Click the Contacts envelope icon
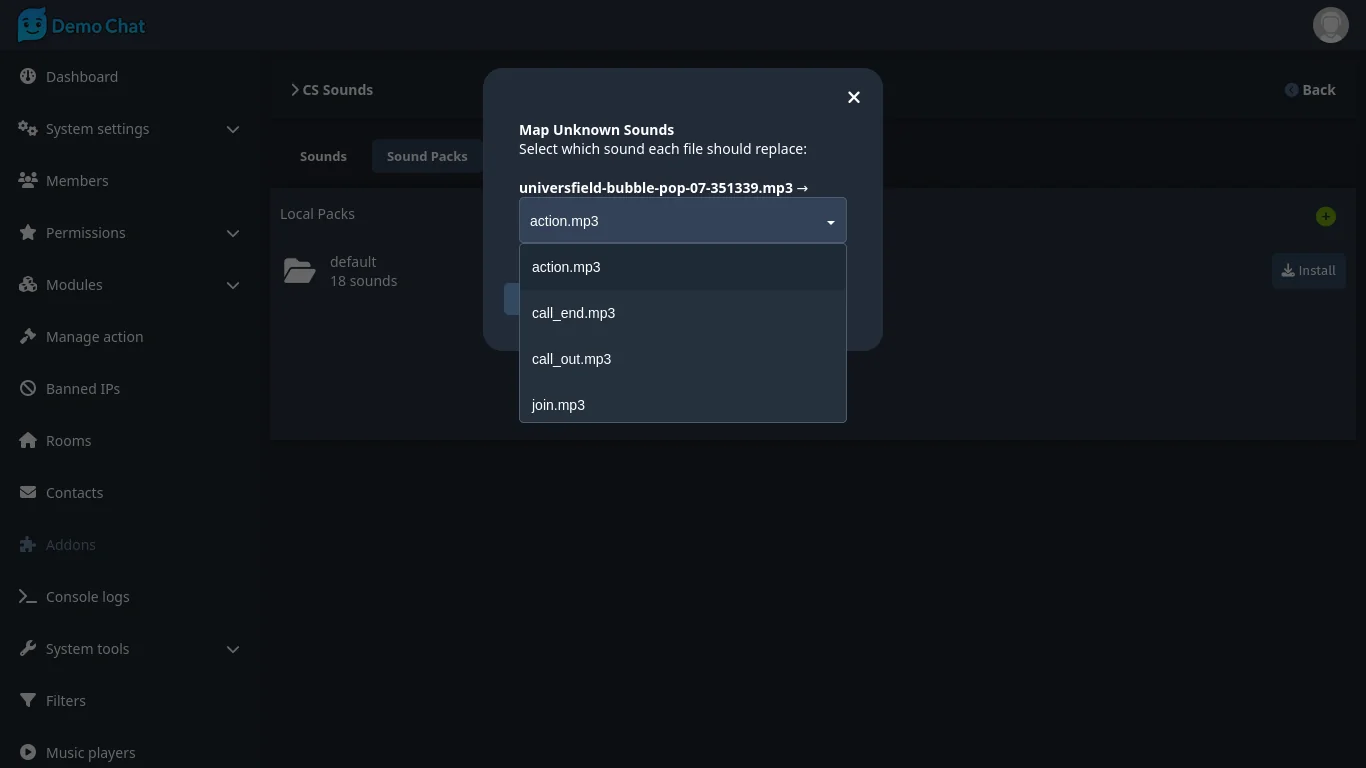 tap(28, 493)
